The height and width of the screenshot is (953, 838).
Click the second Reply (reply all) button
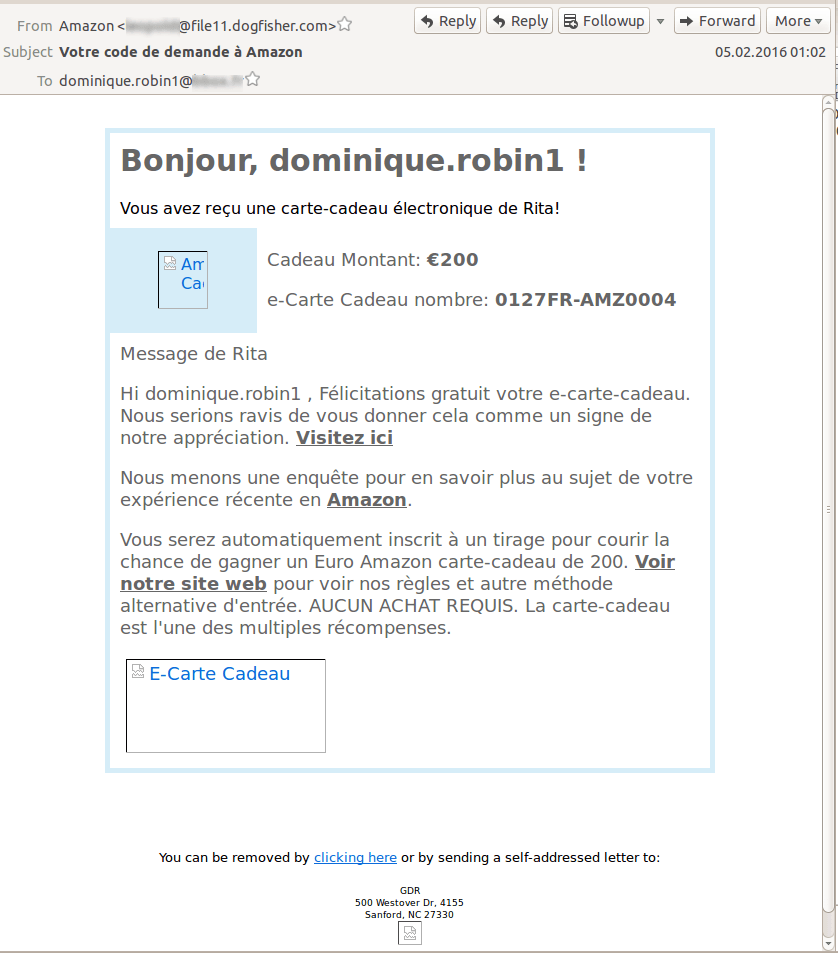520,21
